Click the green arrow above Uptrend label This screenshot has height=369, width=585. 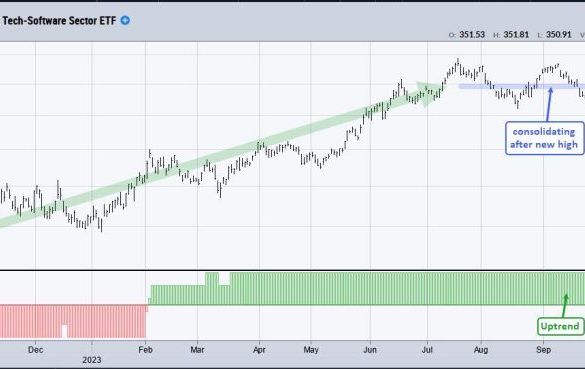[564, 306]
